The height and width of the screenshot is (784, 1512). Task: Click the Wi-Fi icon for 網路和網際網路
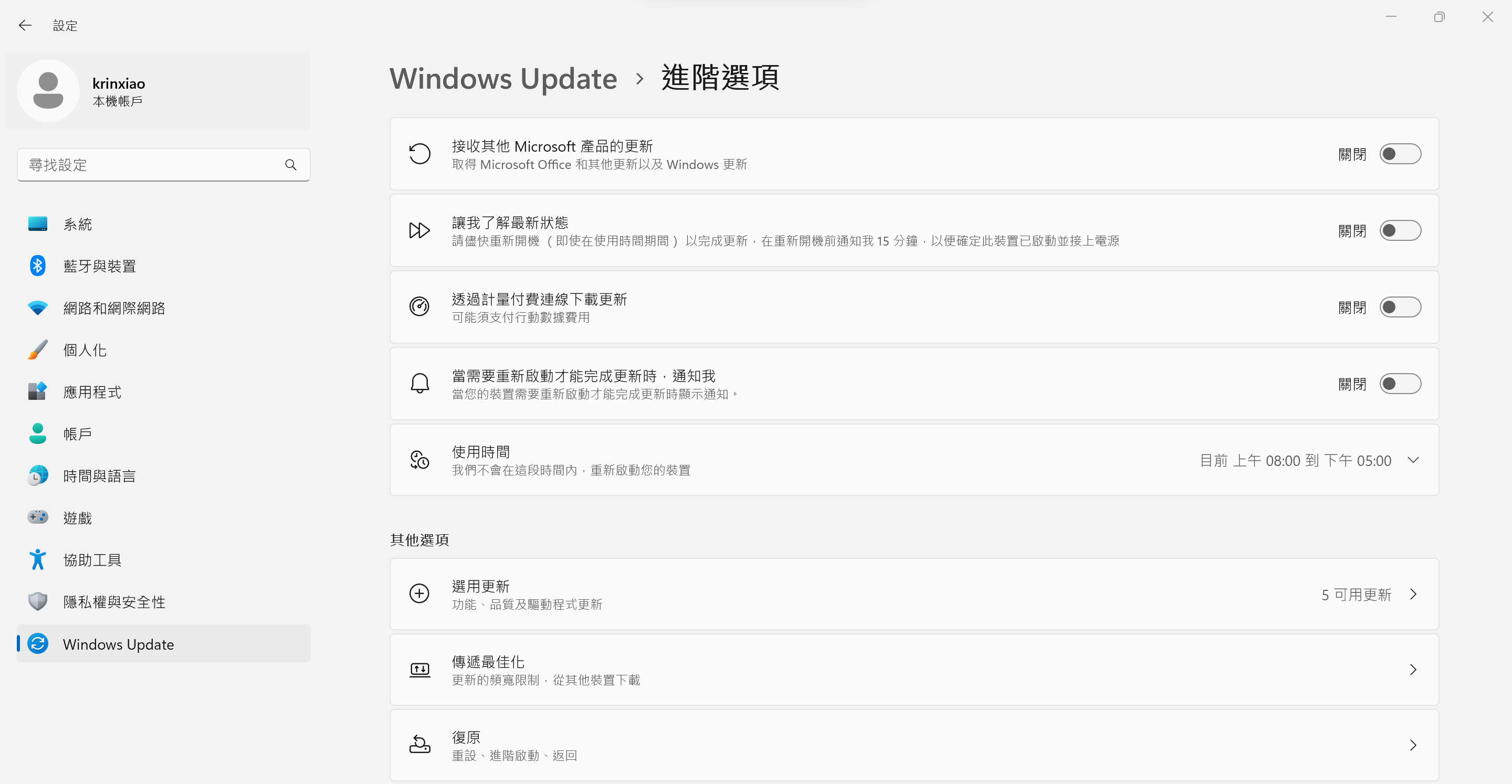[x=38, y=308]
